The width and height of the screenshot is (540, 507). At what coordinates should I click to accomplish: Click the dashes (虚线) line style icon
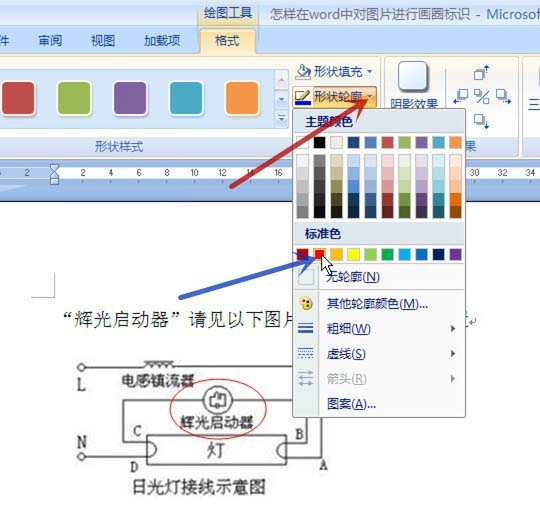click(305, 354)
